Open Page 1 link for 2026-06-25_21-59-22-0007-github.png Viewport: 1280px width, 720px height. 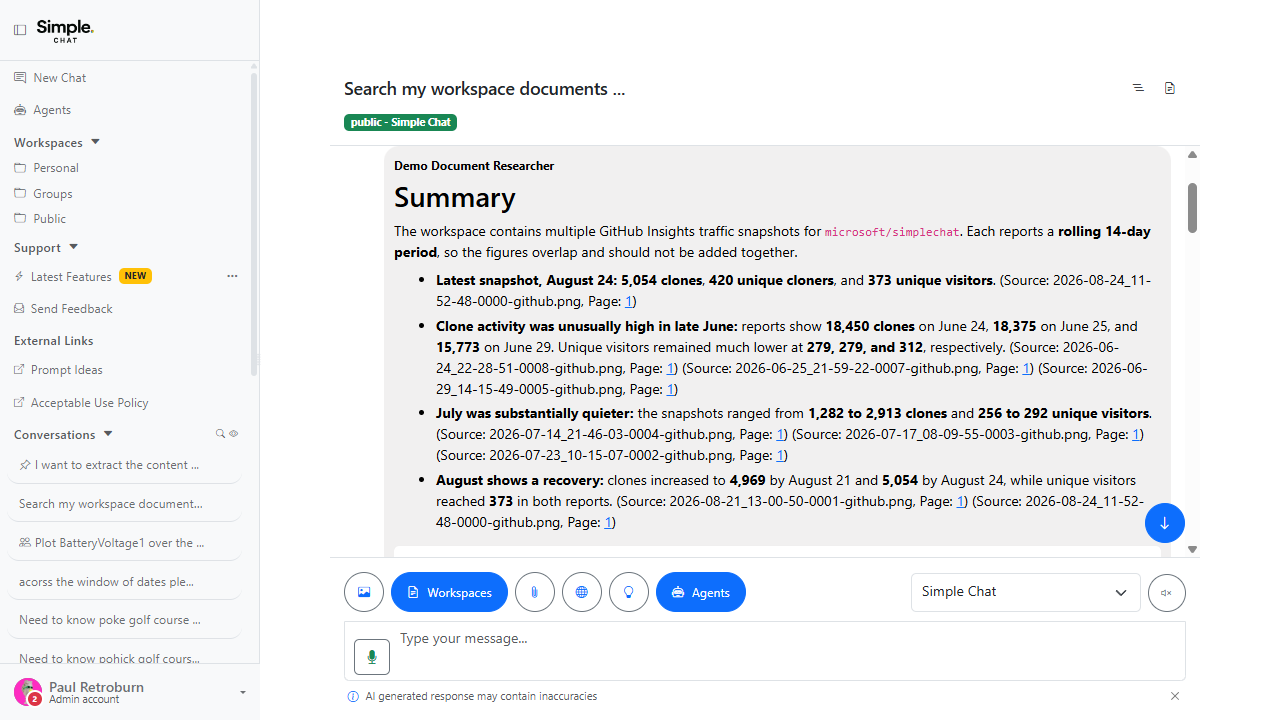pyautogui.click(x=1026, y=368)
